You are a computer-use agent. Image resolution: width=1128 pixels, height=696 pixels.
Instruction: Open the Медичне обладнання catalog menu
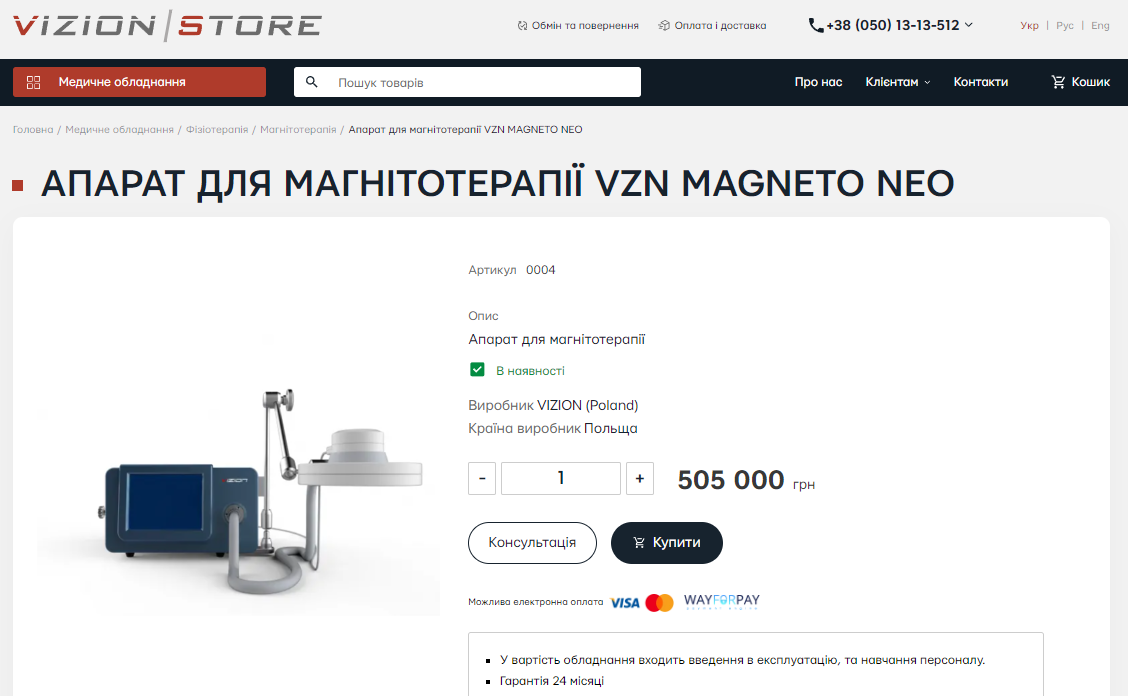coord(140,82)
